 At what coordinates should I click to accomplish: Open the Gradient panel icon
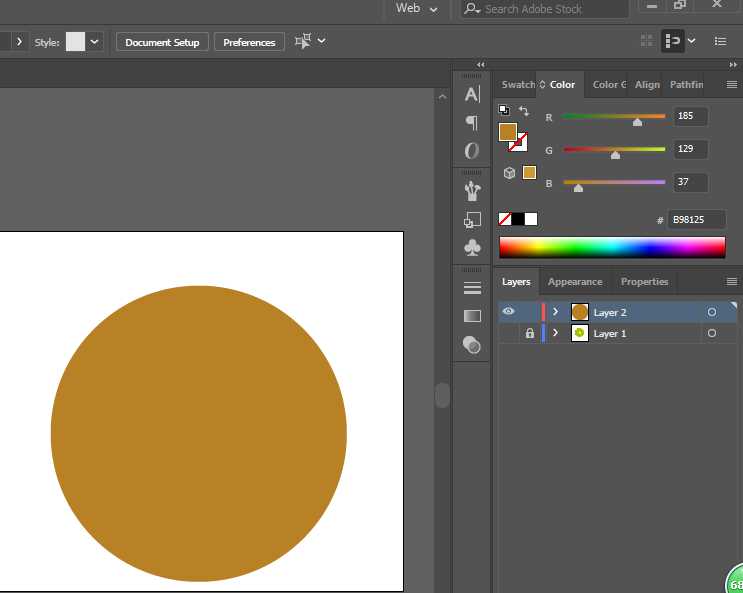tap(472, 316)
